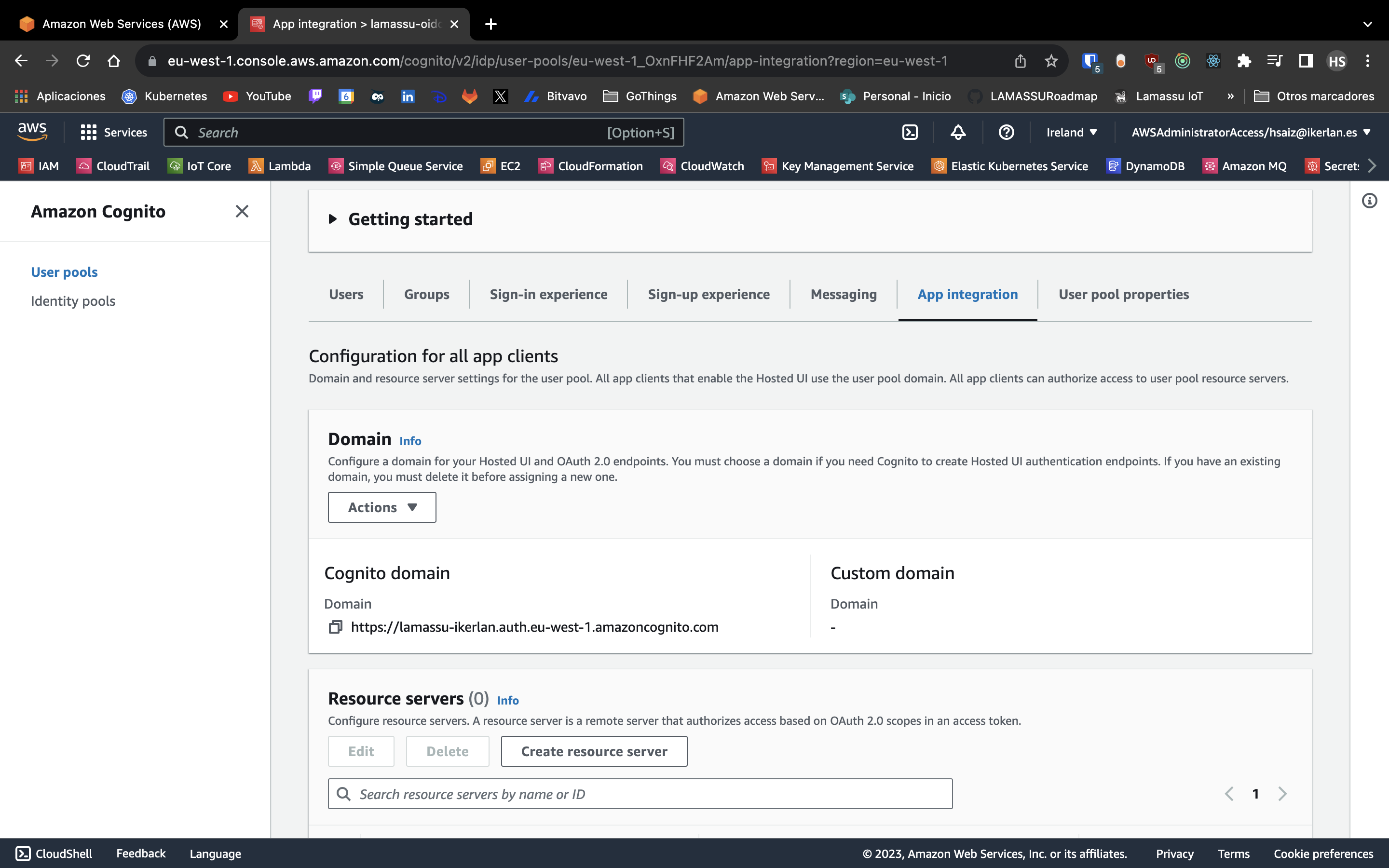
Task: Open the Services menu
Action: 114,132
